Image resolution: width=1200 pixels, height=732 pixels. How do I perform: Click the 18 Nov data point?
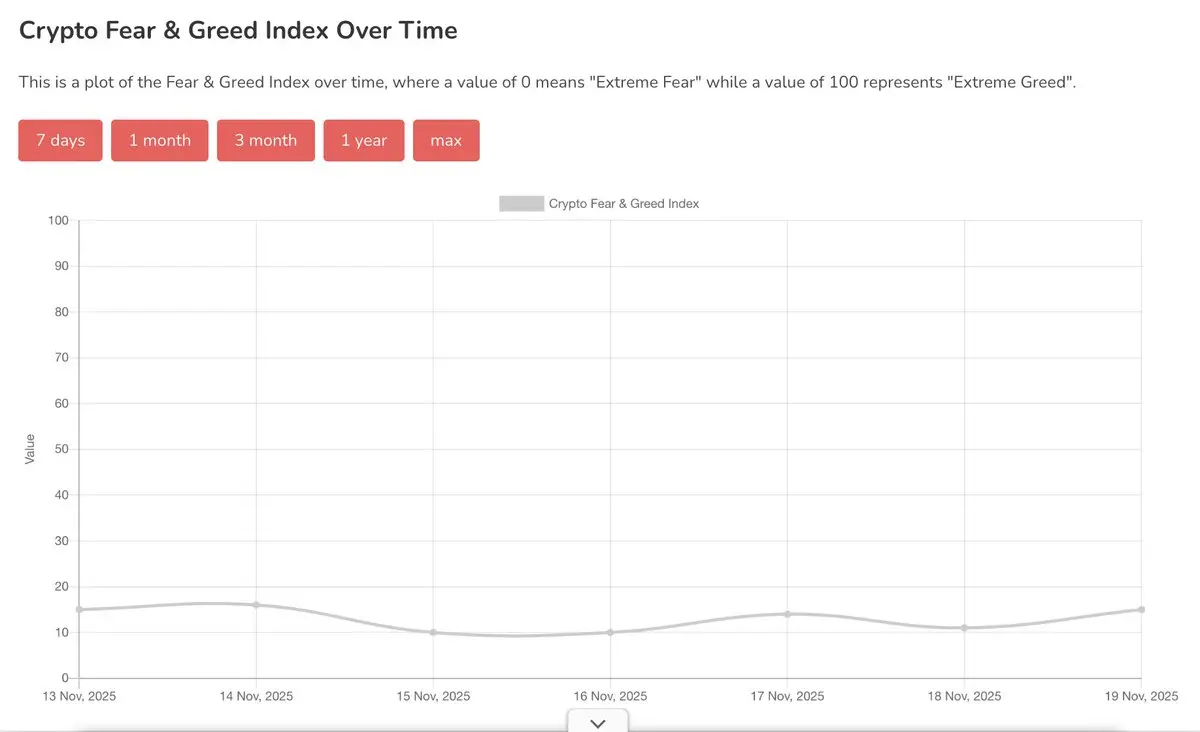pyautogui.click(x=964, y=628)
